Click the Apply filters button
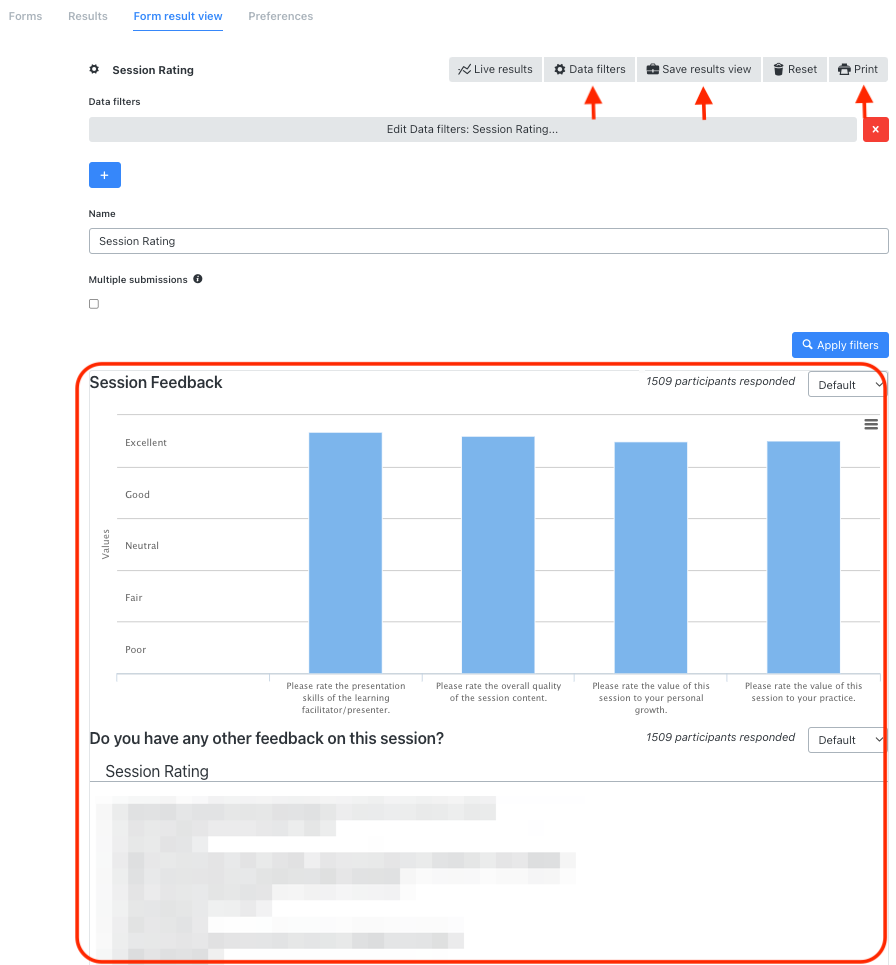Viewport: 896px width, 965px height. tap(840, 345)
